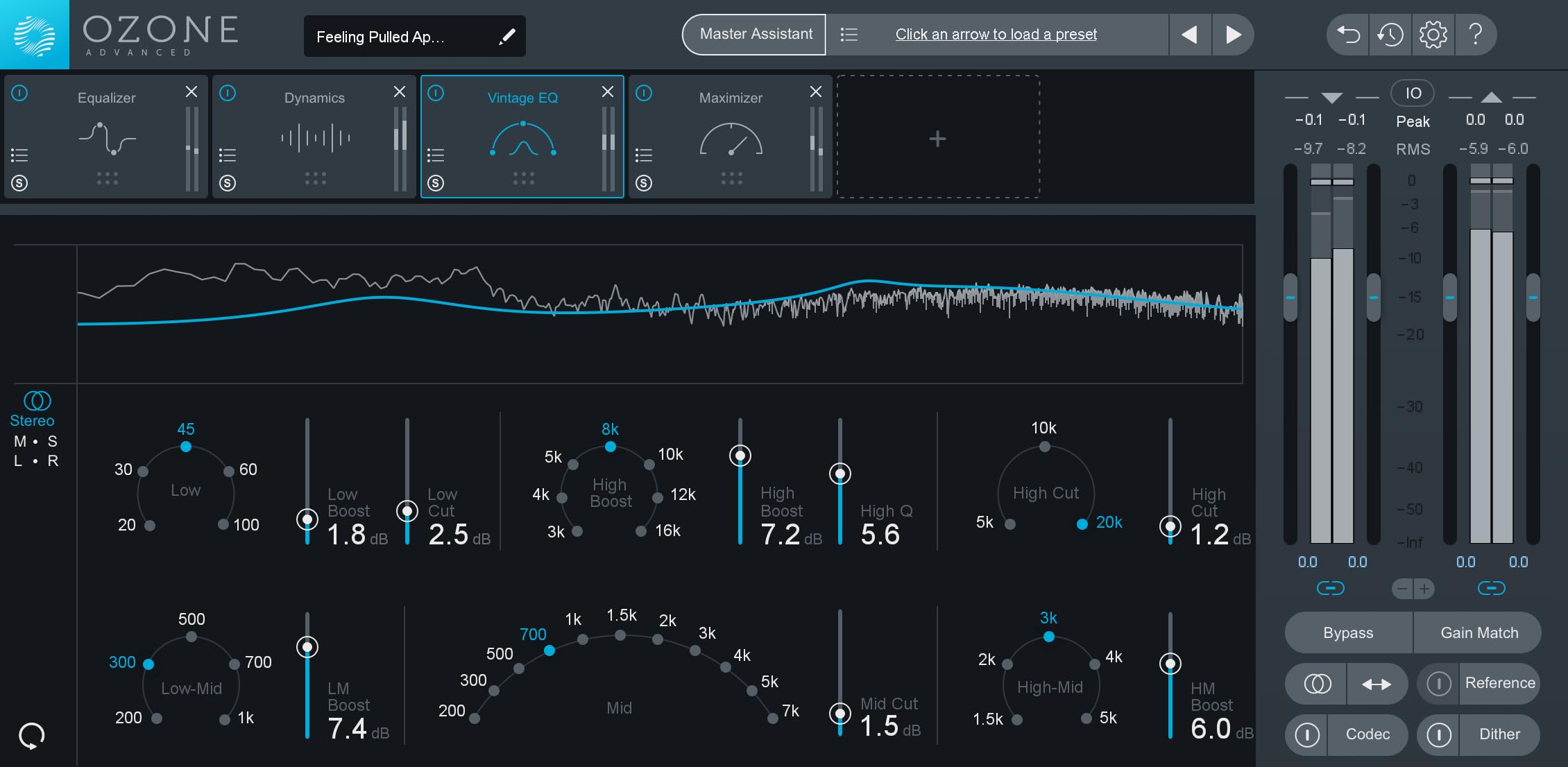Viewport: 1568px width, 767px height.
Task: Toggle the Dither power button
Action: coord(1438,734)
